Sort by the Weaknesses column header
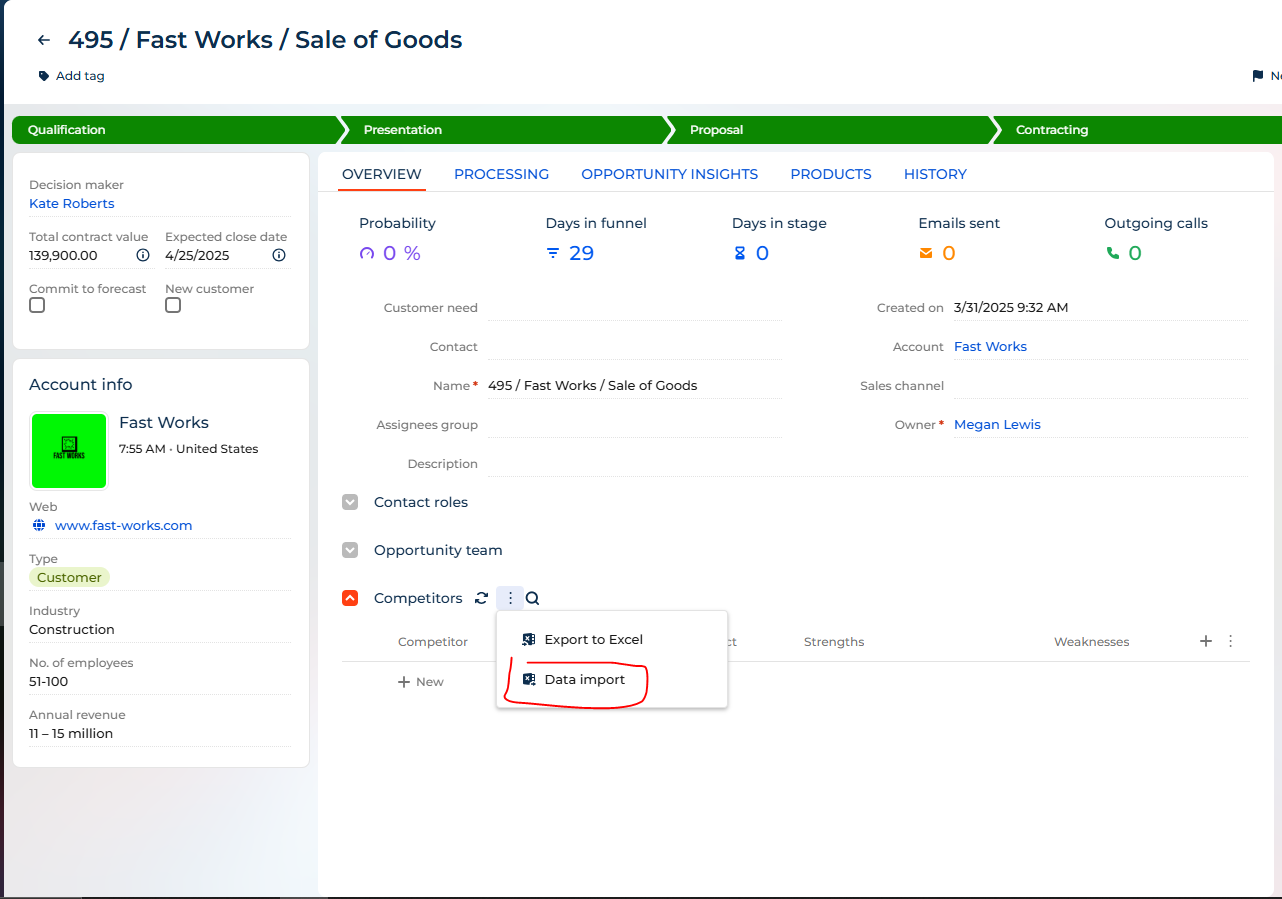The width and height of the screenshot is (1282, 899). [x=1091, y=642]
